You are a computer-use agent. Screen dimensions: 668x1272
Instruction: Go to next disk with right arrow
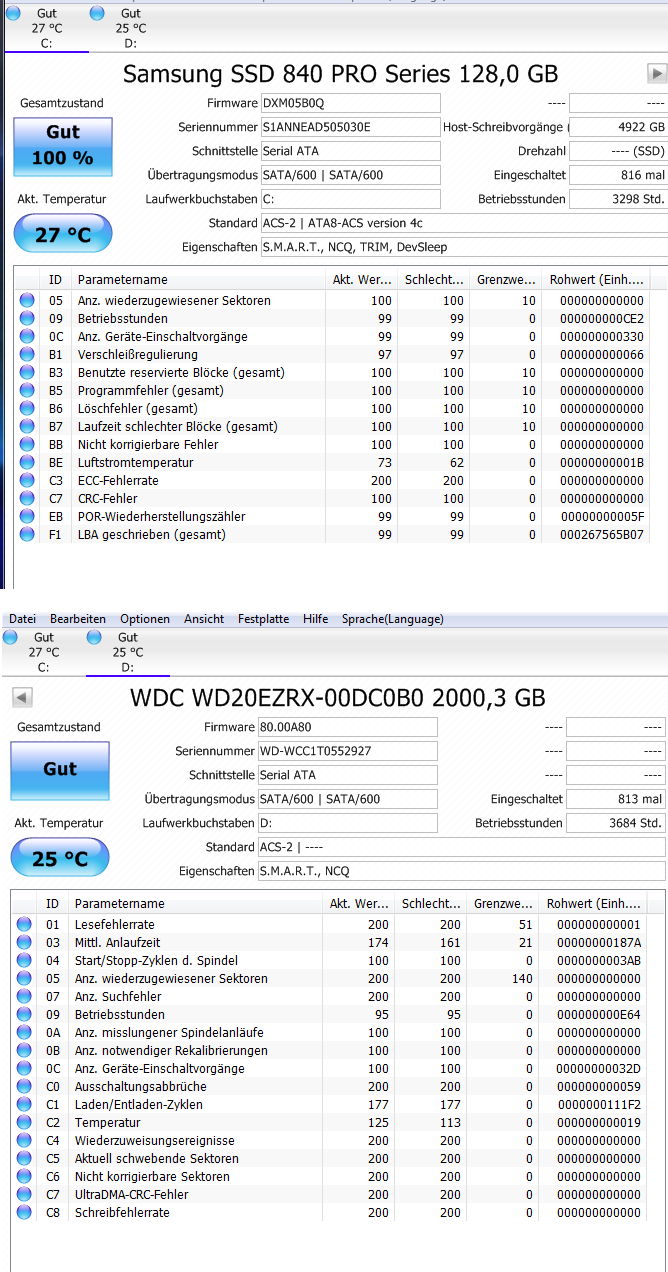point(657,73)
